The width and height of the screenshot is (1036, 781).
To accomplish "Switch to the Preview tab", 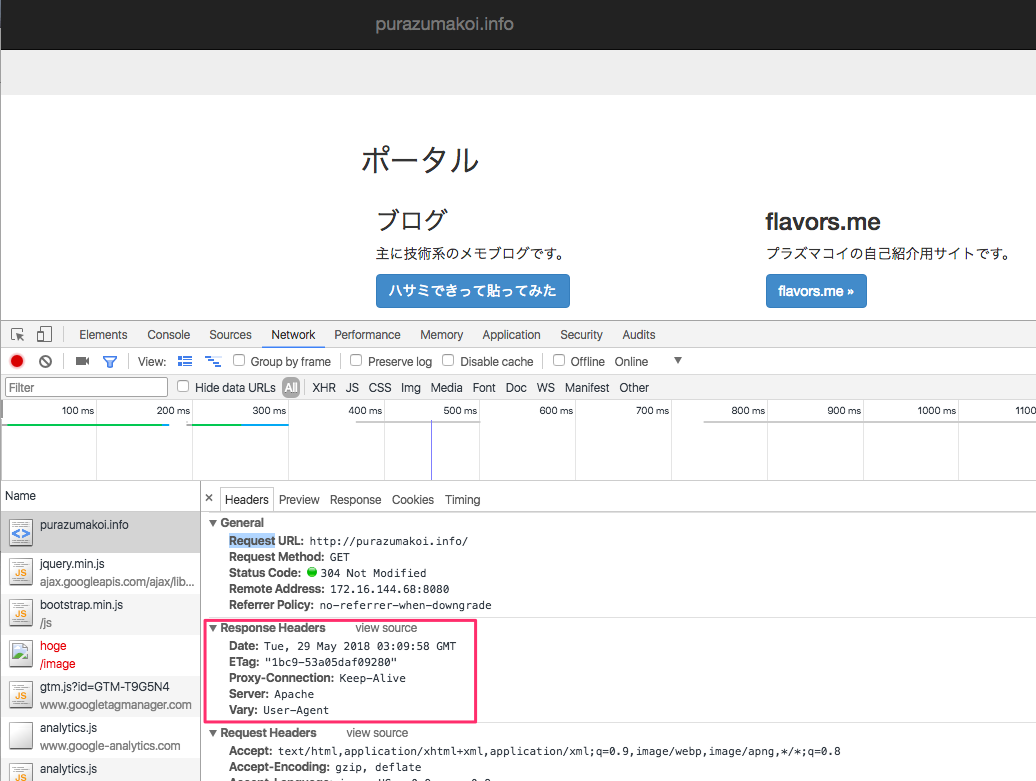I will pyautogui.click(x=299, y=500).
